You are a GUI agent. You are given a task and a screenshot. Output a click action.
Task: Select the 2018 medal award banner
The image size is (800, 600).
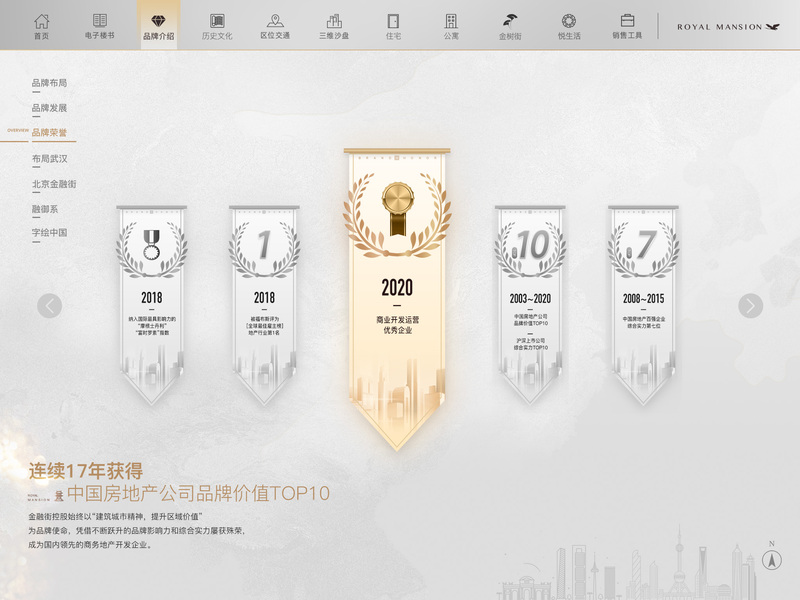pyautogui.click(x=152, y=305)
